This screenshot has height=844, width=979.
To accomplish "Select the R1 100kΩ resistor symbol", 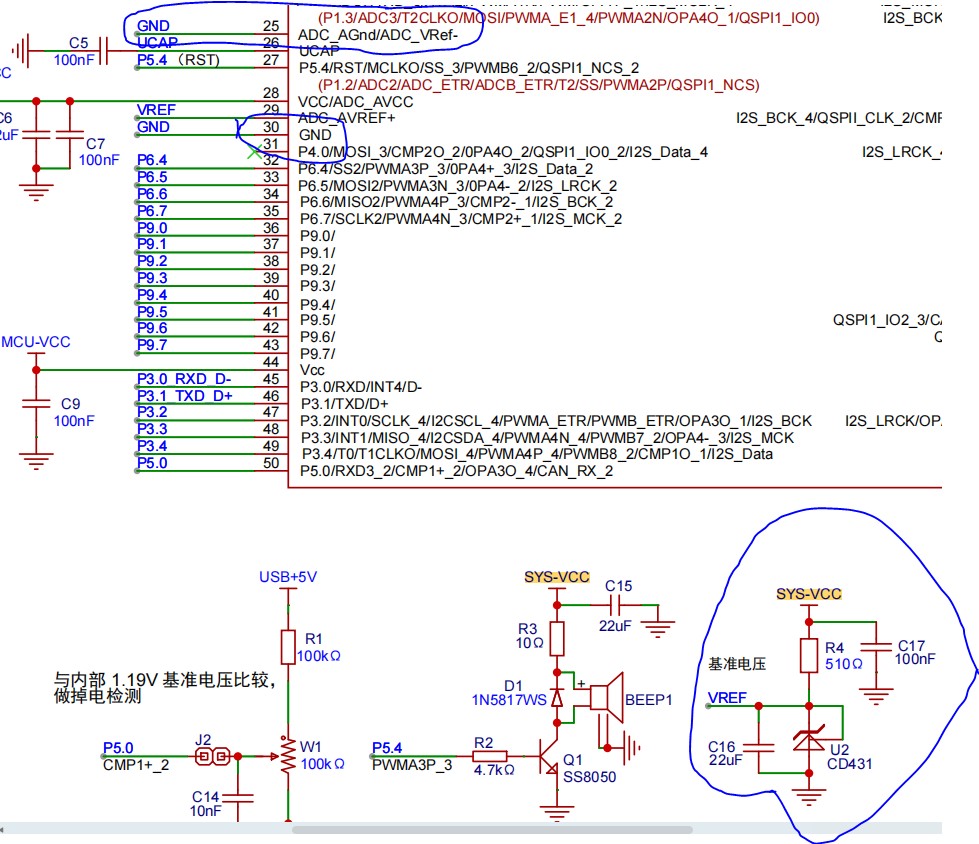I will (x=288, y=646).
